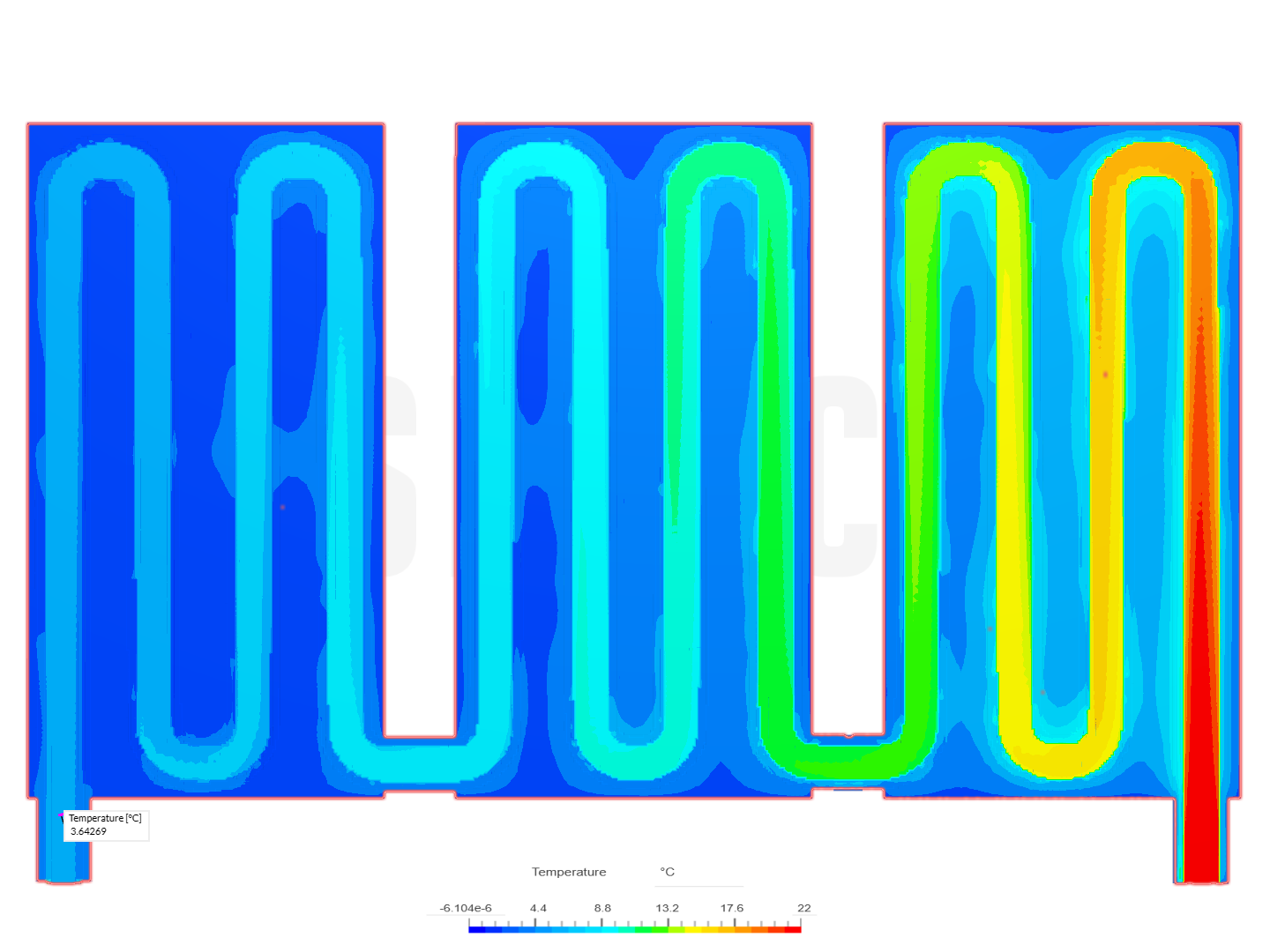Click the green section of color bar

click(x=652, y=929)
